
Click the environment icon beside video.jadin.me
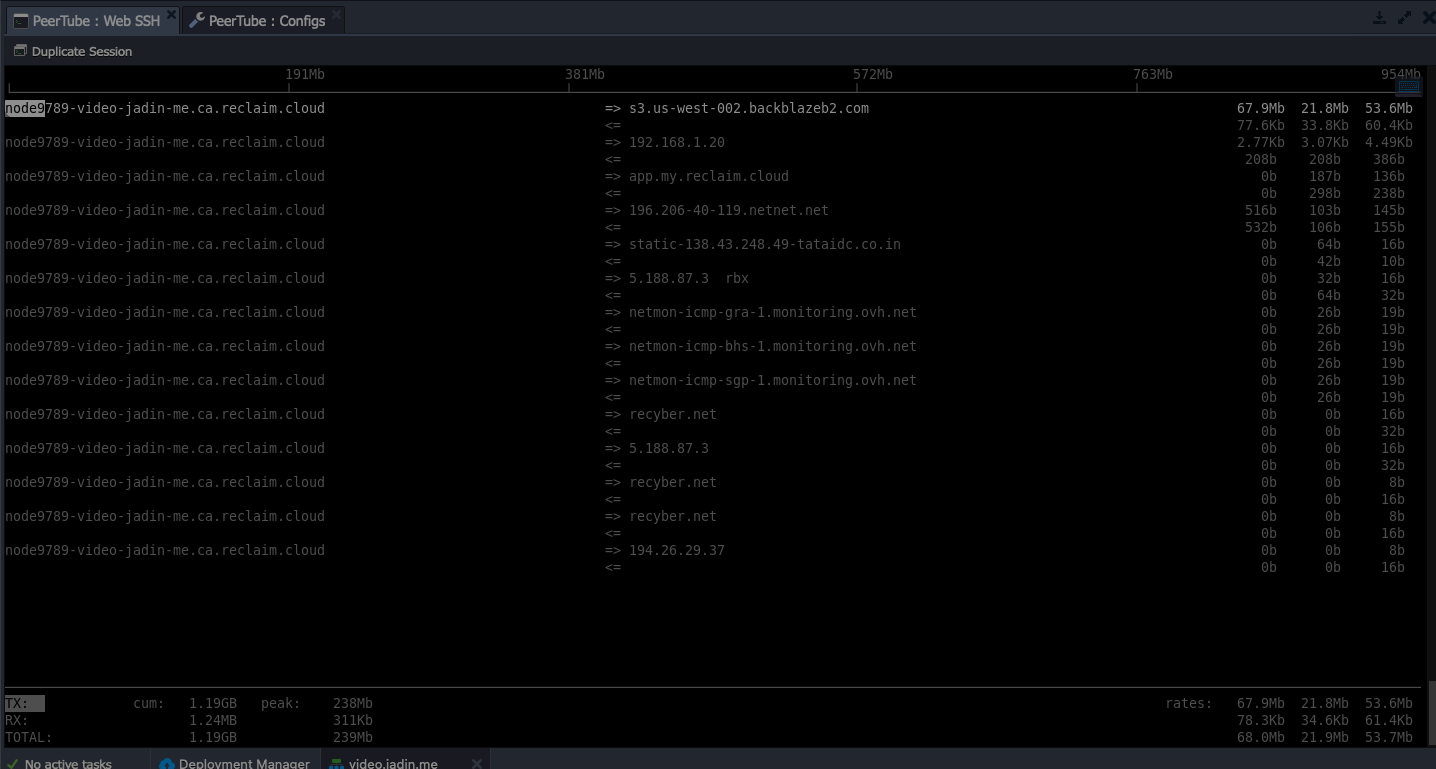tap(337, 764)
